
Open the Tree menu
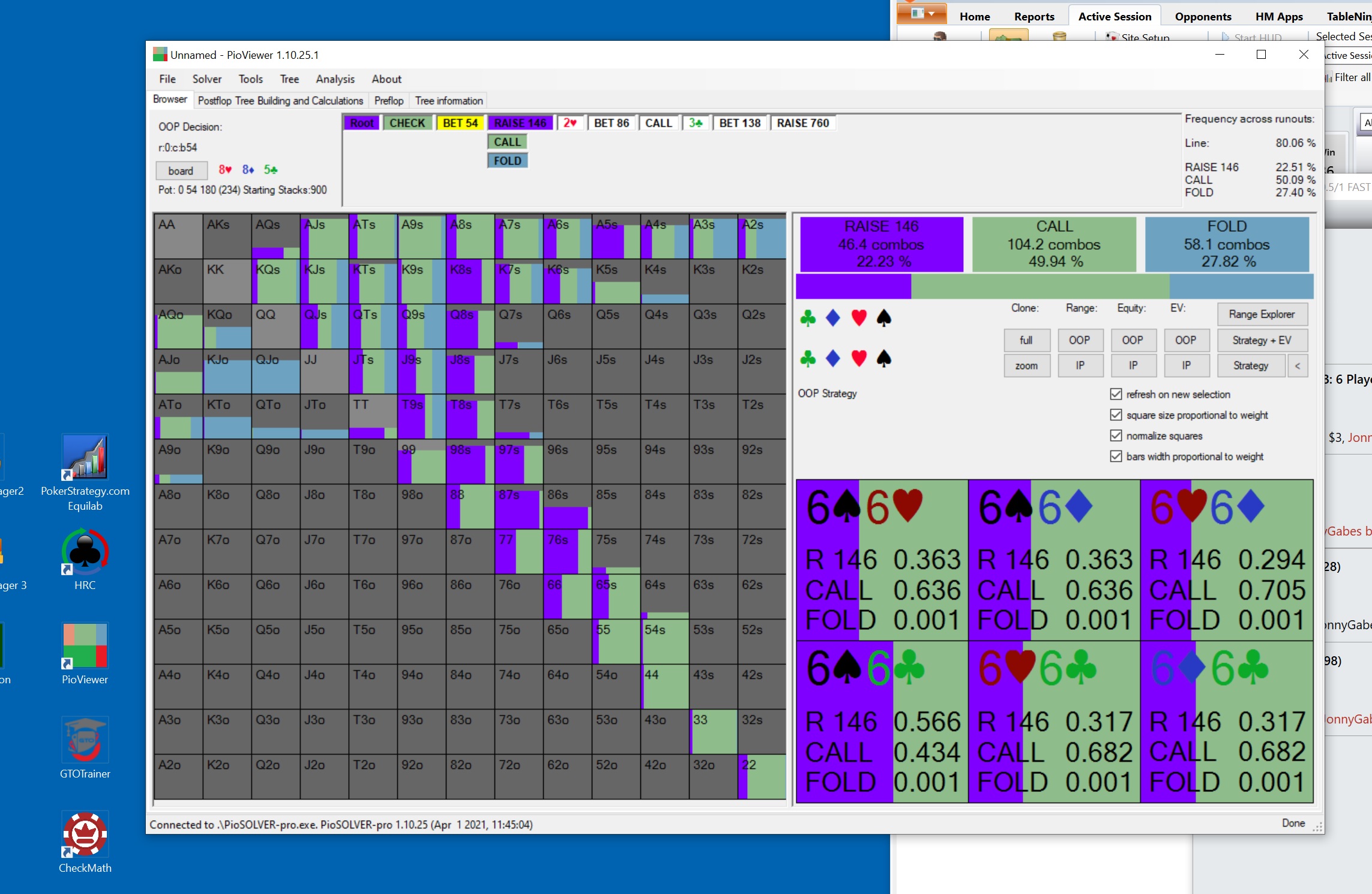click(289, 79)
